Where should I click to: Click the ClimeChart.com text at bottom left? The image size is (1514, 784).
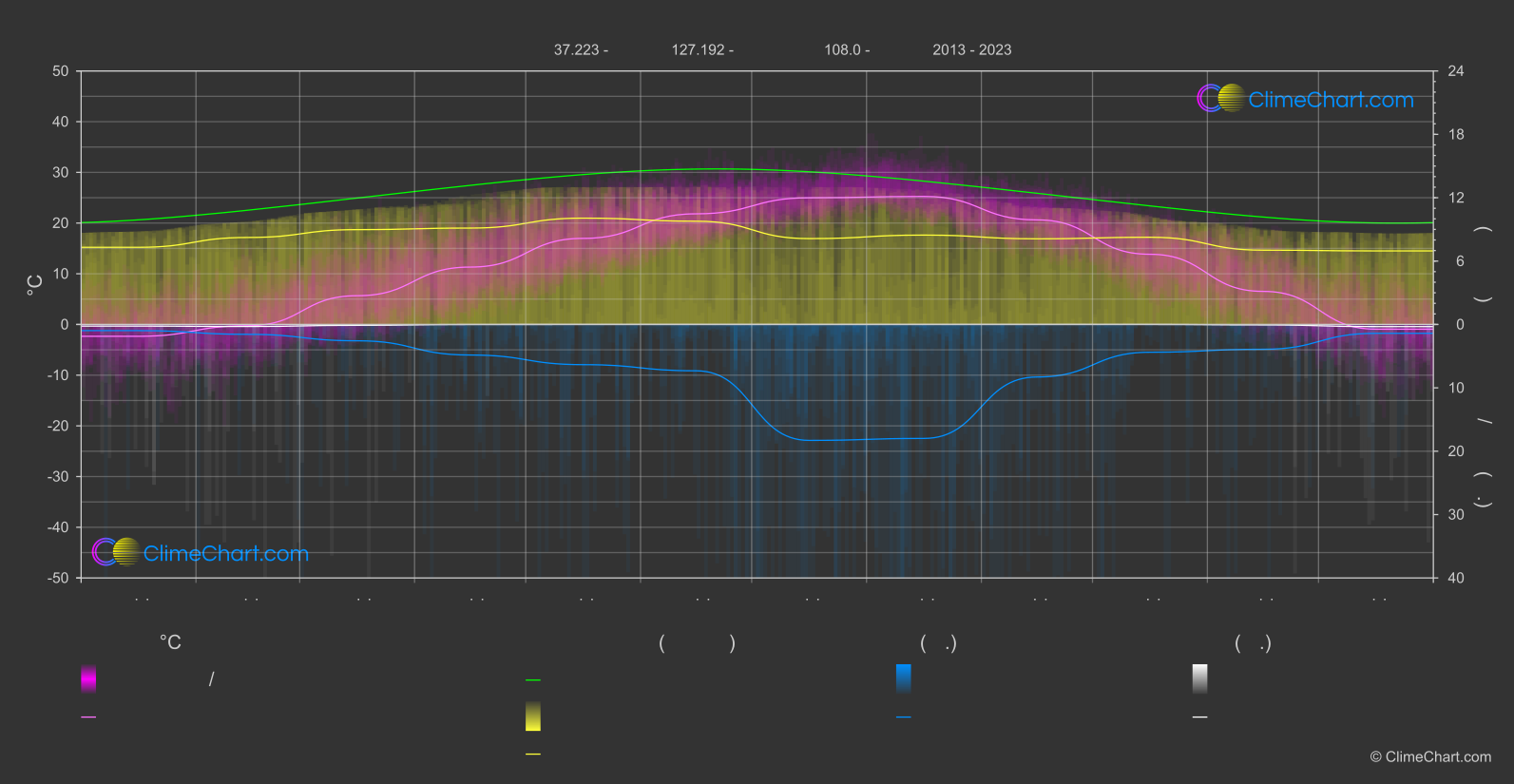226,554
